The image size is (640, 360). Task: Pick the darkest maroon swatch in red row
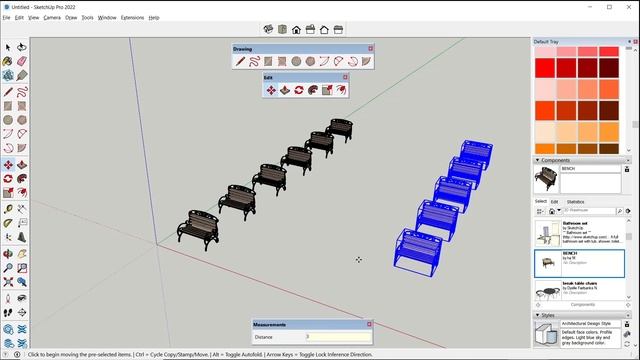(609, 68)
